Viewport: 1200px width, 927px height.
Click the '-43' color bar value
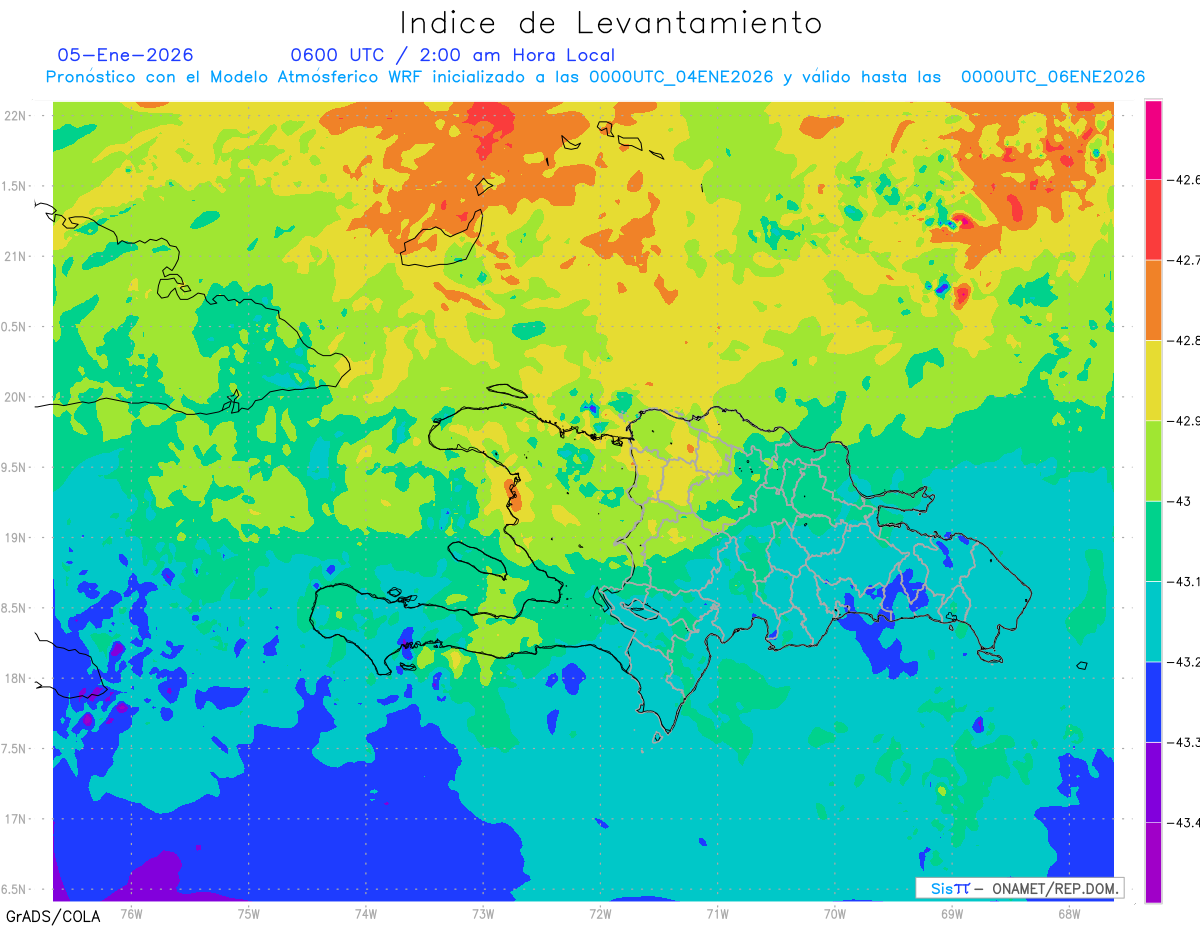pos(1179,501)
